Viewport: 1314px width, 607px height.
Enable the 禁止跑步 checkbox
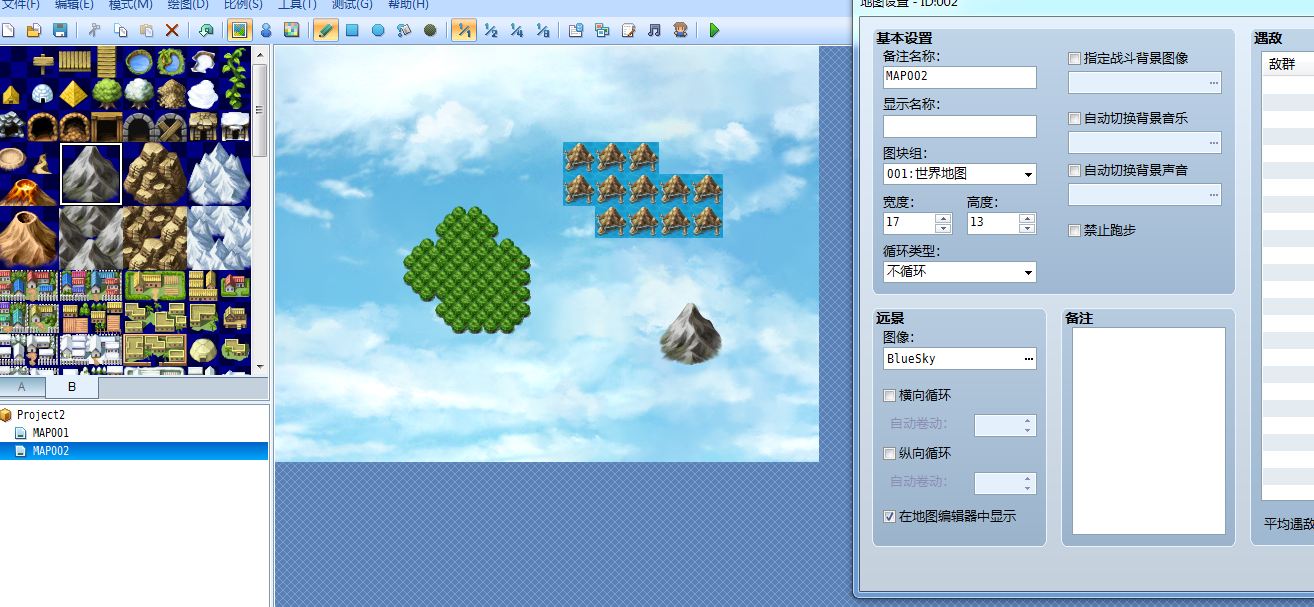click(x=1075, y=231)
